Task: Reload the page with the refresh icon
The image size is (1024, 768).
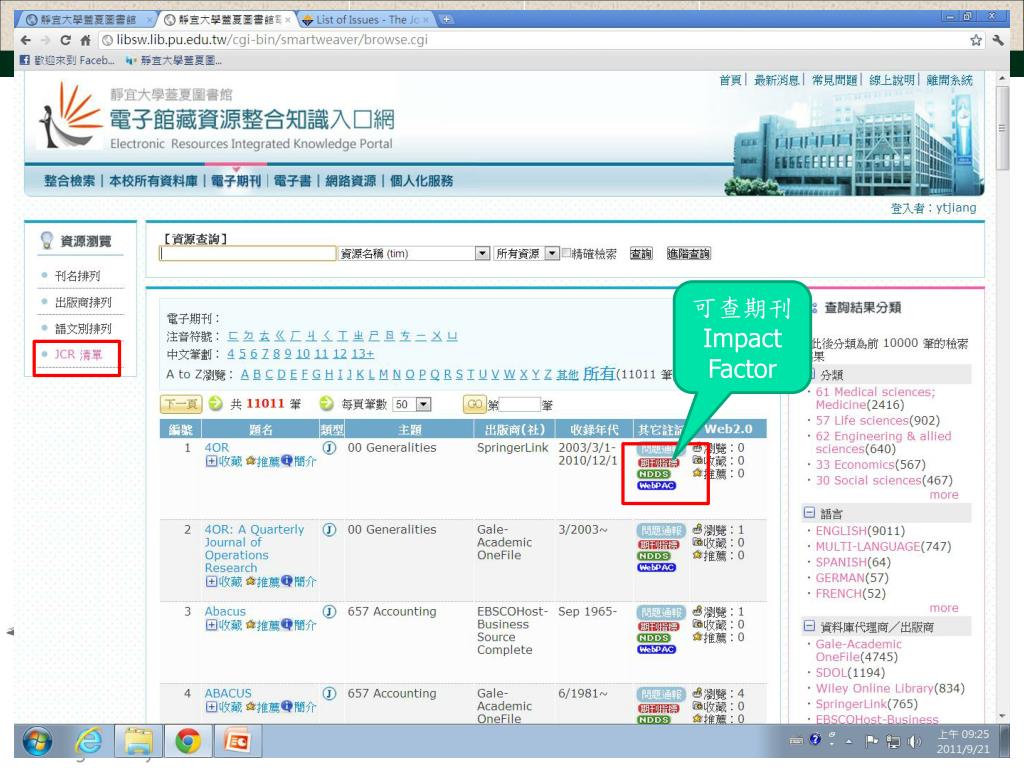Action: tap(65, 40)
